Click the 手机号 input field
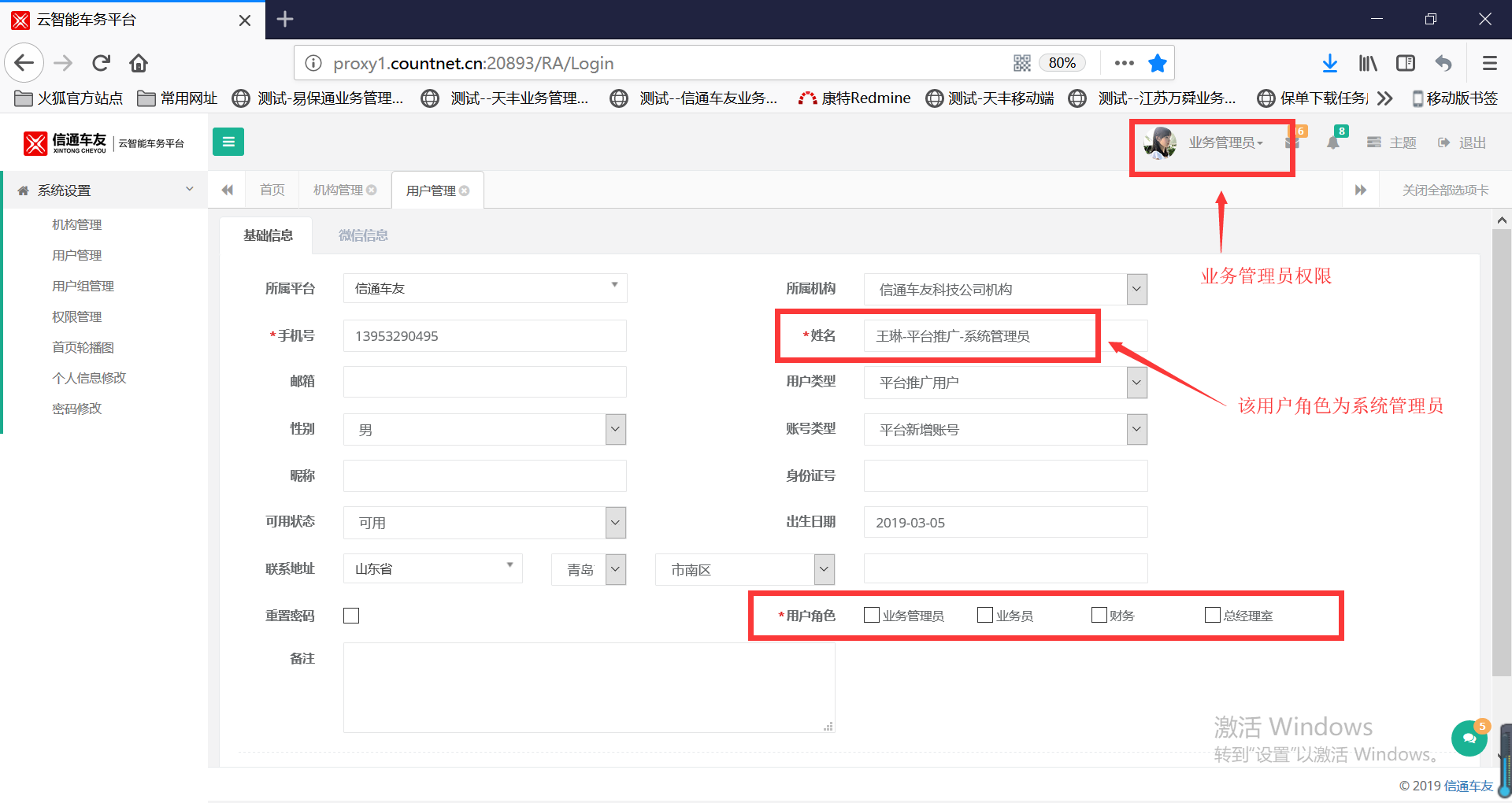1512x803 pixels. pyautogui.click(x=485, y=335)
